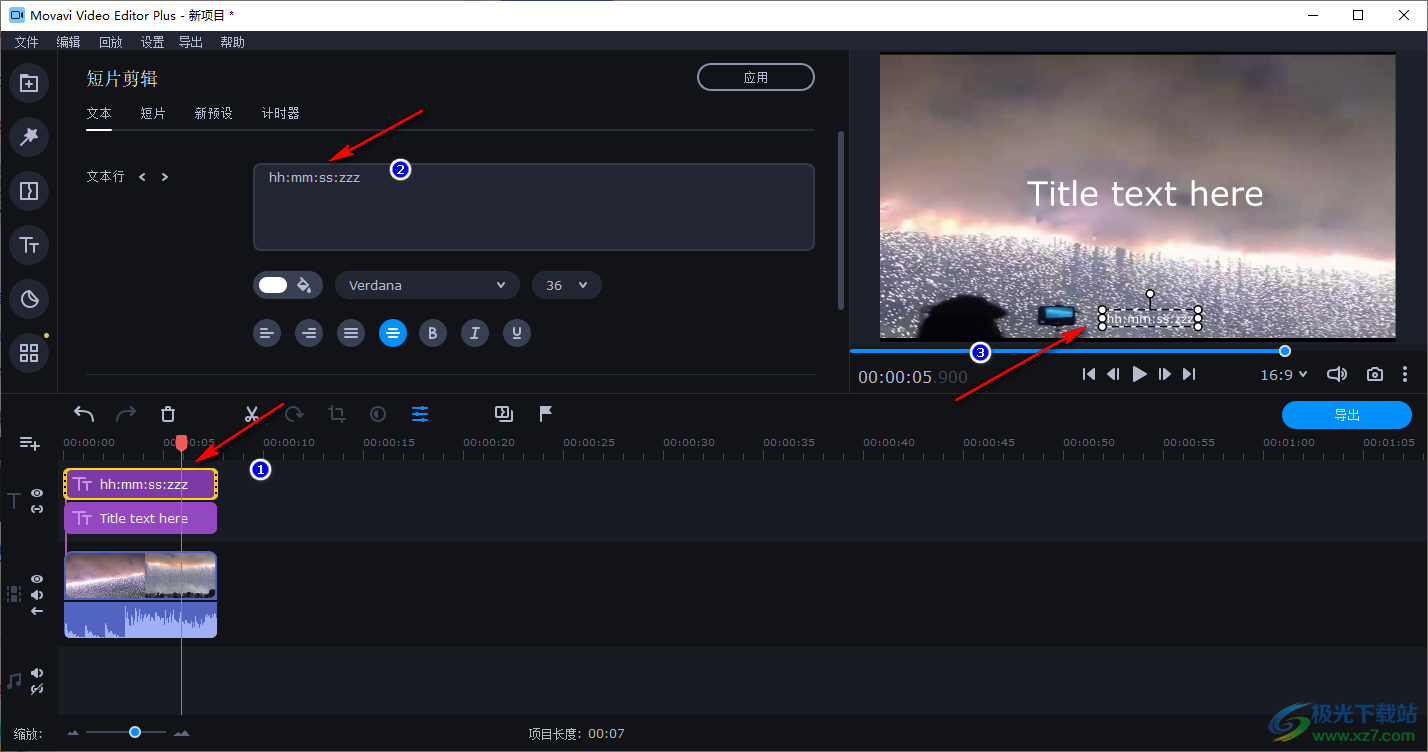Open player volume speaker icon
Viewport: 1428px width, 752px height.
(x=1337, y=374)
